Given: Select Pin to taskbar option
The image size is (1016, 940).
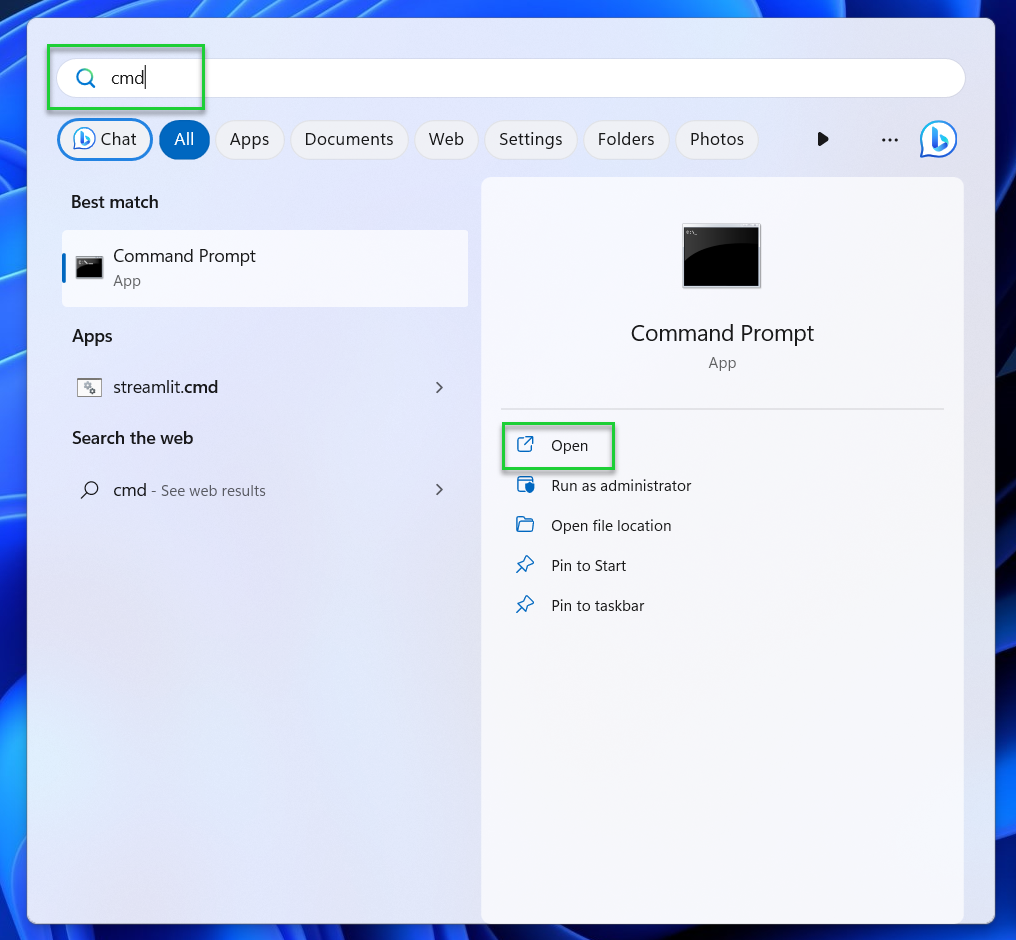Looking at the screenshot, I should pyautogui.click(x=597, y=605).
